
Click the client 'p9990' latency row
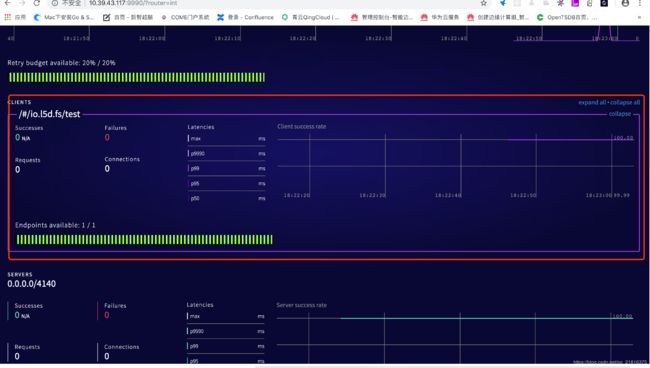pyautogui.click(x=226, y=154)
